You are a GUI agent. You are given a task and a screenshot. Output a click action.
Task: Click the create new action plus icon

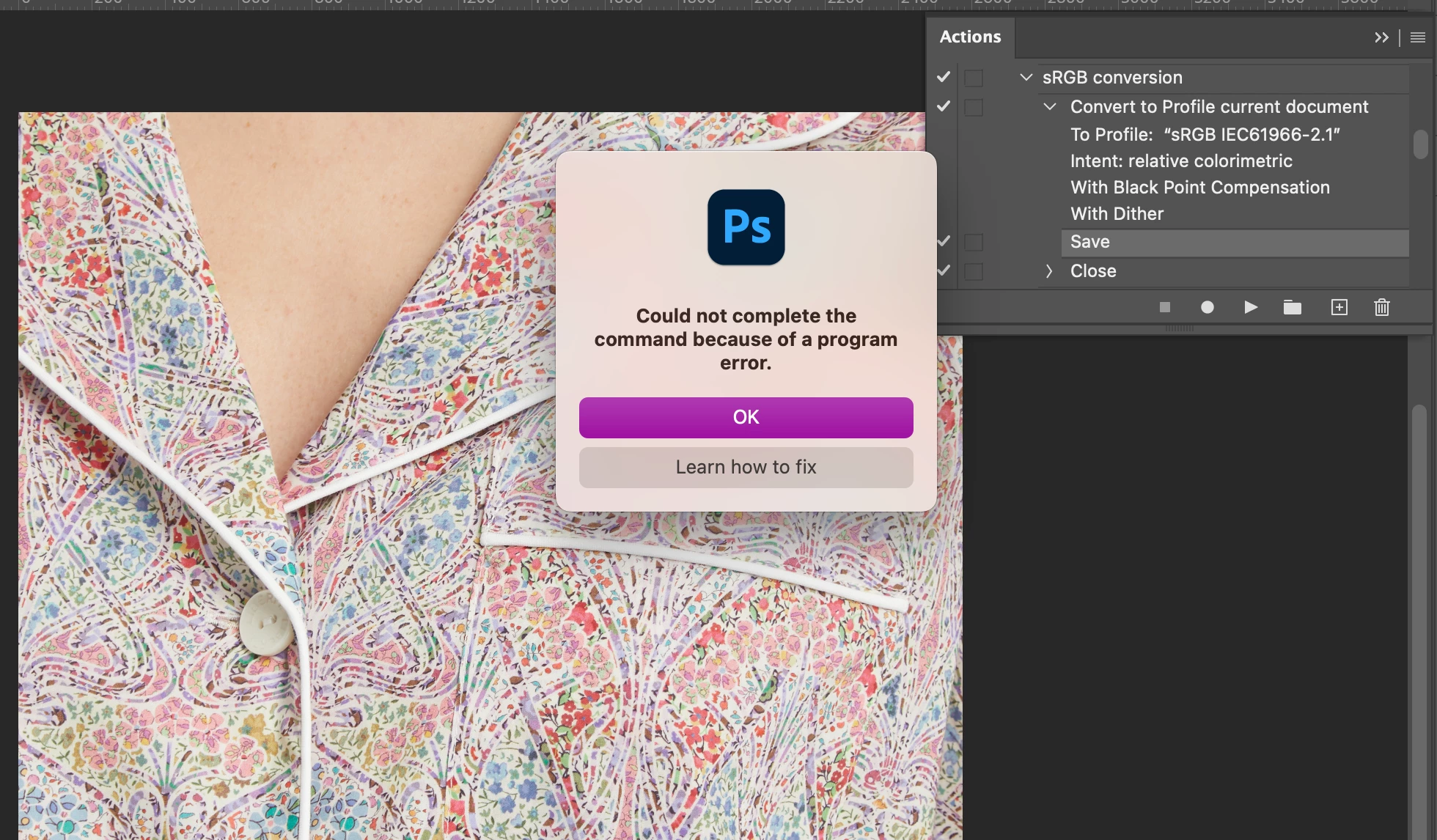[x=1339, y=308]
